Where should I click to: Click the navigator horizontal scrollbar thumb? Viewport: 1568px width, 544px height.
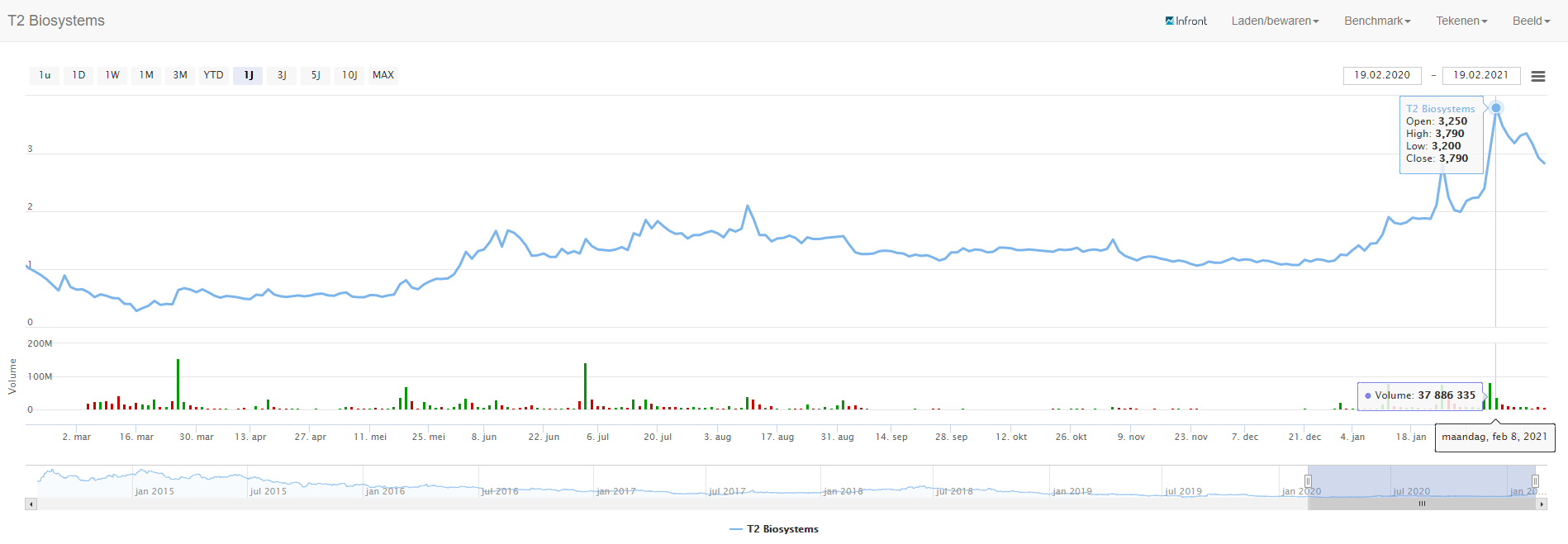(x=1422, y=504)
